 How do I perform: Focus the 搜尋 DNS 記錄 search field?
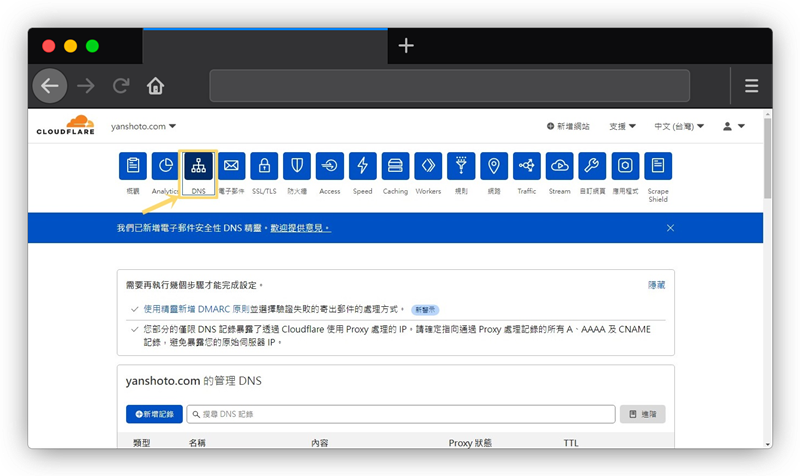(401, 414)
